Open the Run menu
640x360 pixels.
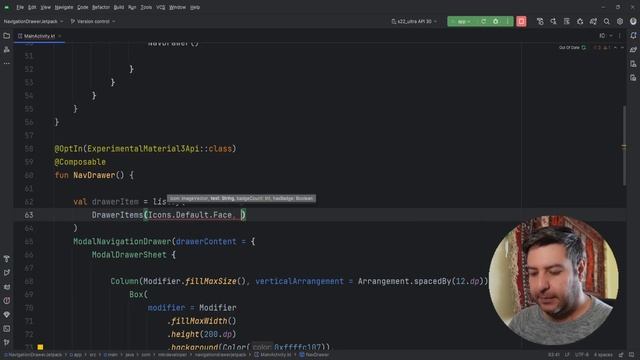[132, 7]
